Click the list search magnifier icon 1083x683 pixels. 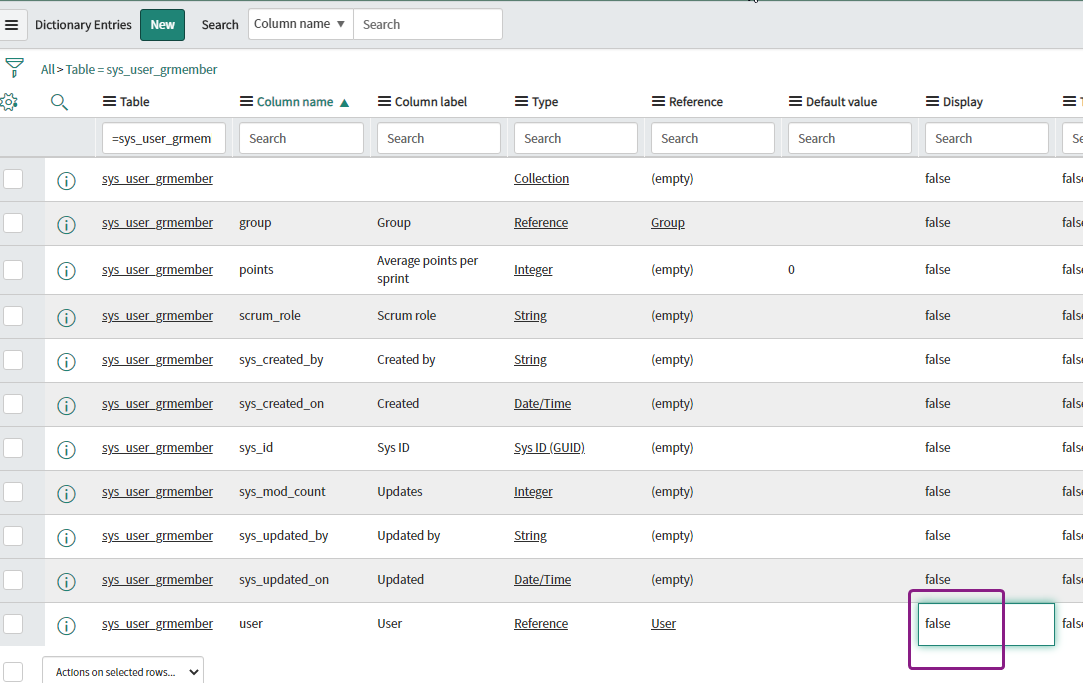point(59,101)
